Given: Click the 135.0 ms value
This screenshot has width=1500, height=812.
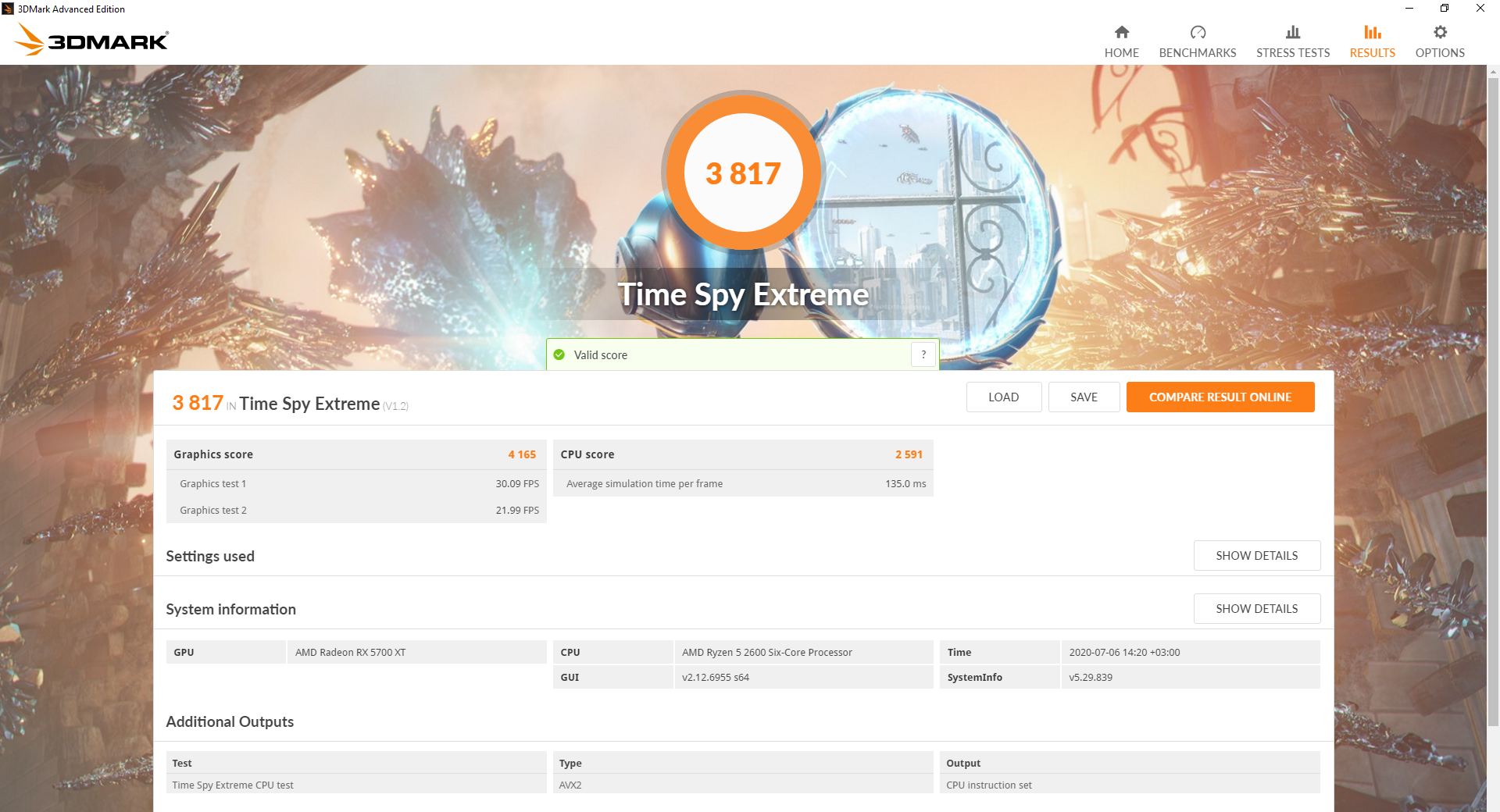Looking at the screenshot, I should 905,484.
